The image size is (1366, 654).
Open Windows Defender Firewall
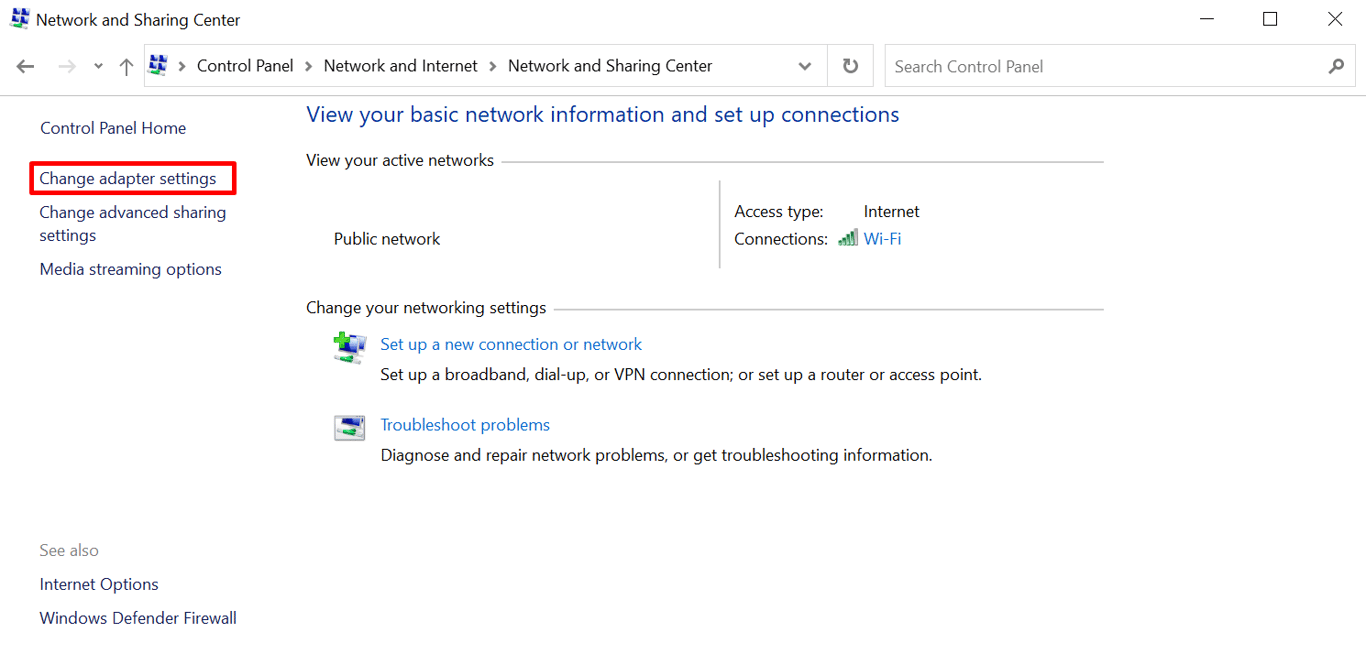coord(137,617)
